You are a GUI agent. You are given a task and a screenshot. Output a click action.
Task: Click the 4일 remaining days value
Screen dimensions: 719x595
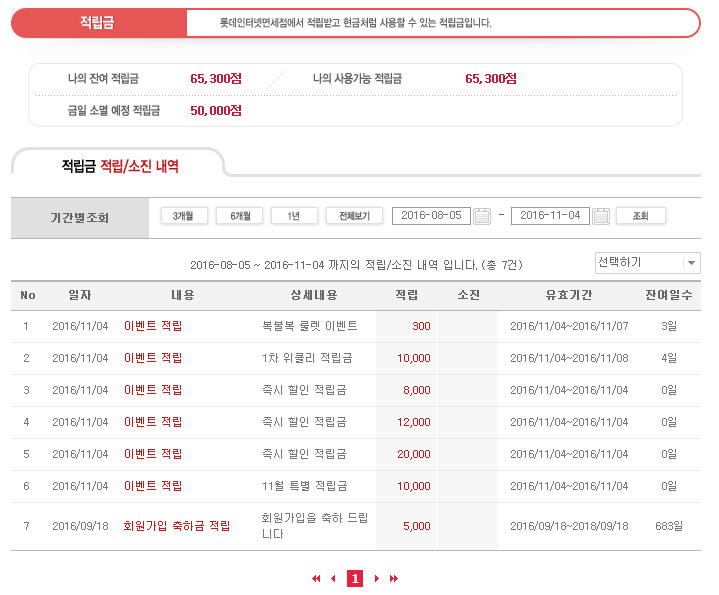coord(669,358)
